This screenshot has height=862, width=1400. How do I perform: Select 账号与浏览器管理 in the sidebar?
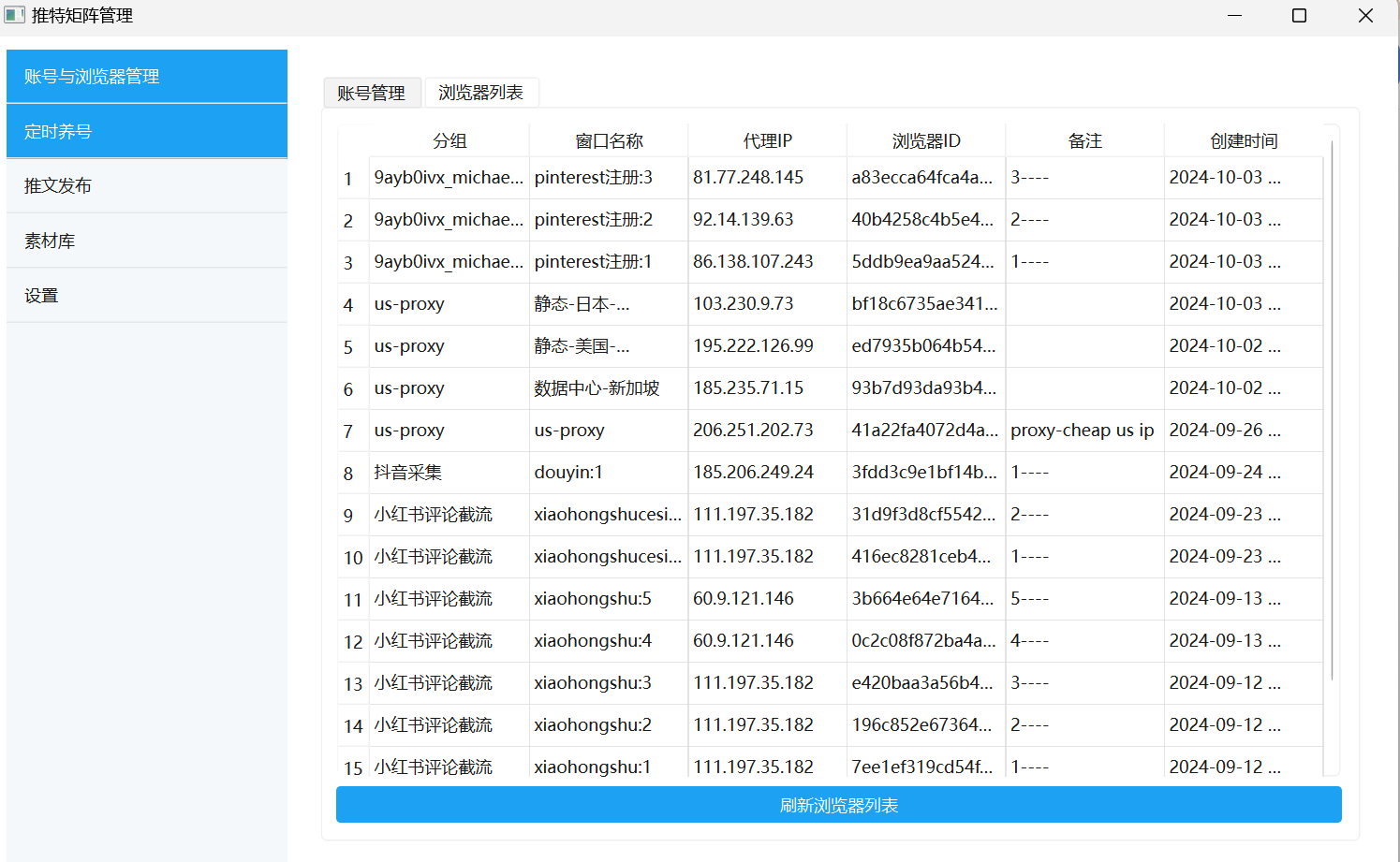point(147,77)
